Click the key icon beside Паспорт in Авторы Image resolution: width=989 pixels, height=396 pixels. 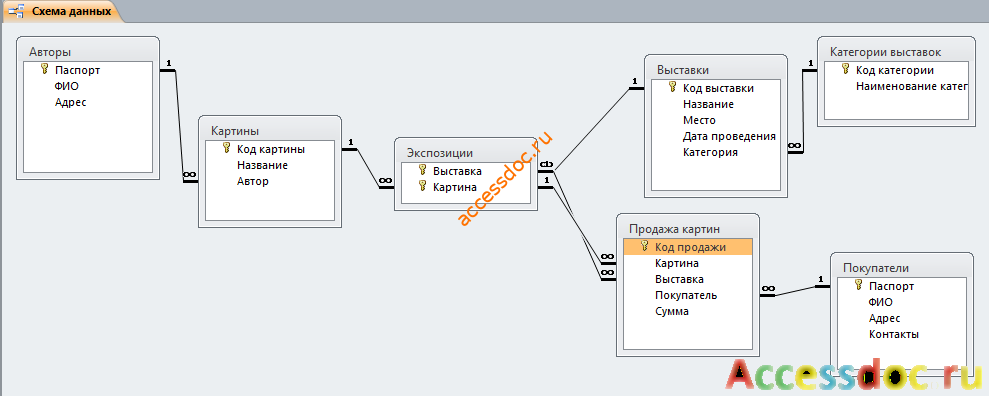coord(44,69)
